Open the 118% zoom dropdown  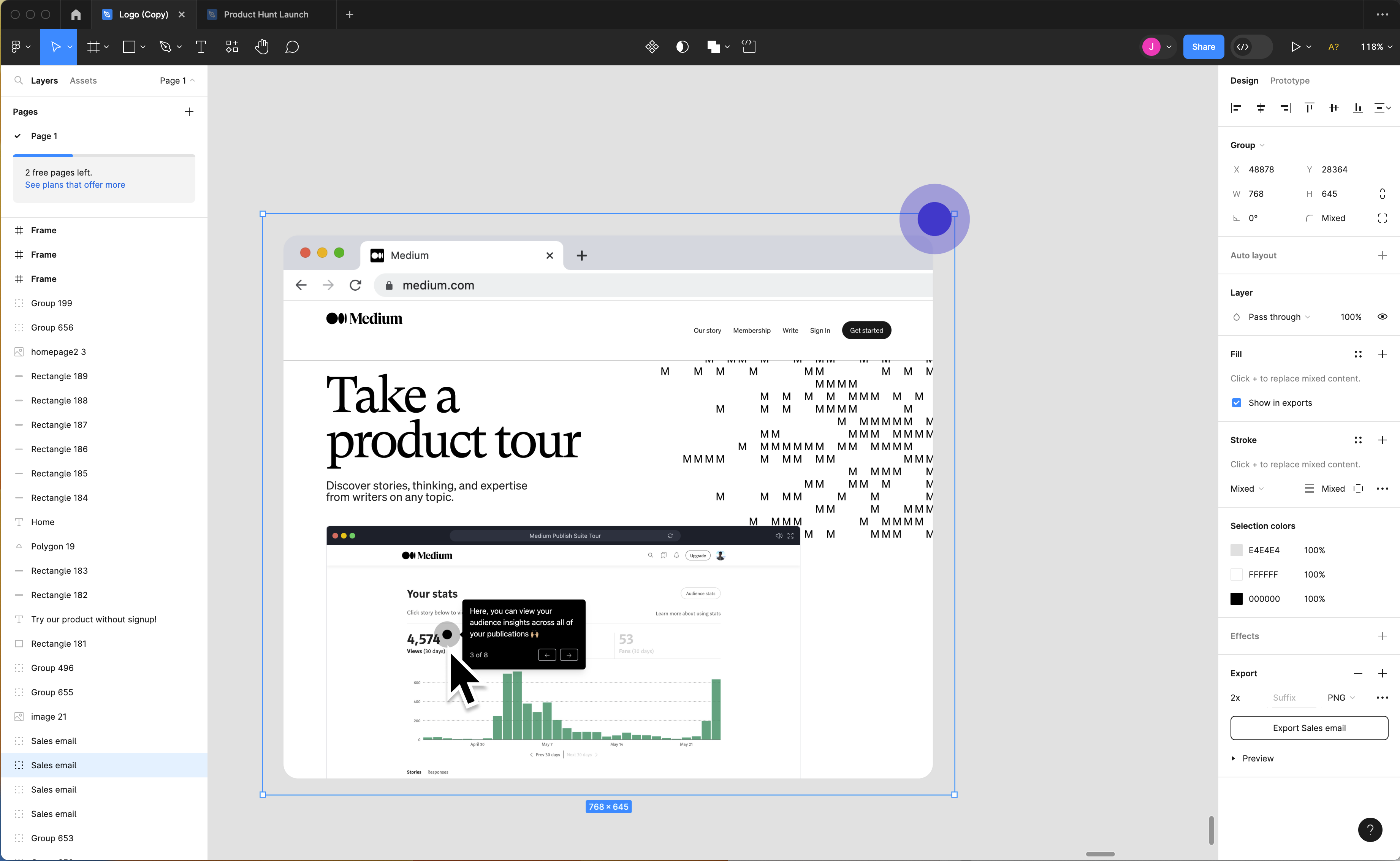[1376, 47]
